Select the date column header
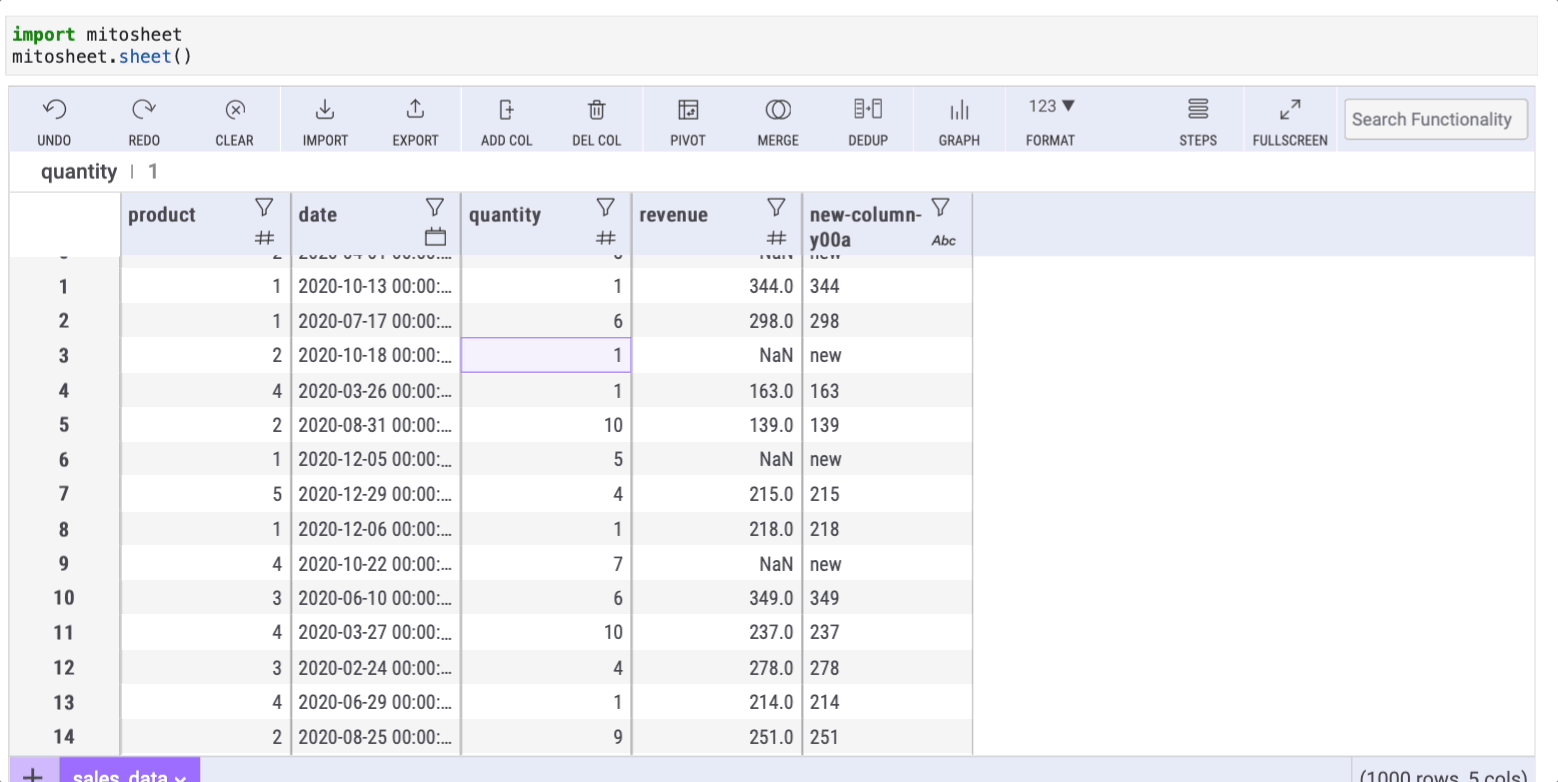Image resolution: width=1558 pixels, height=782 pixels. tap(318, 215)
